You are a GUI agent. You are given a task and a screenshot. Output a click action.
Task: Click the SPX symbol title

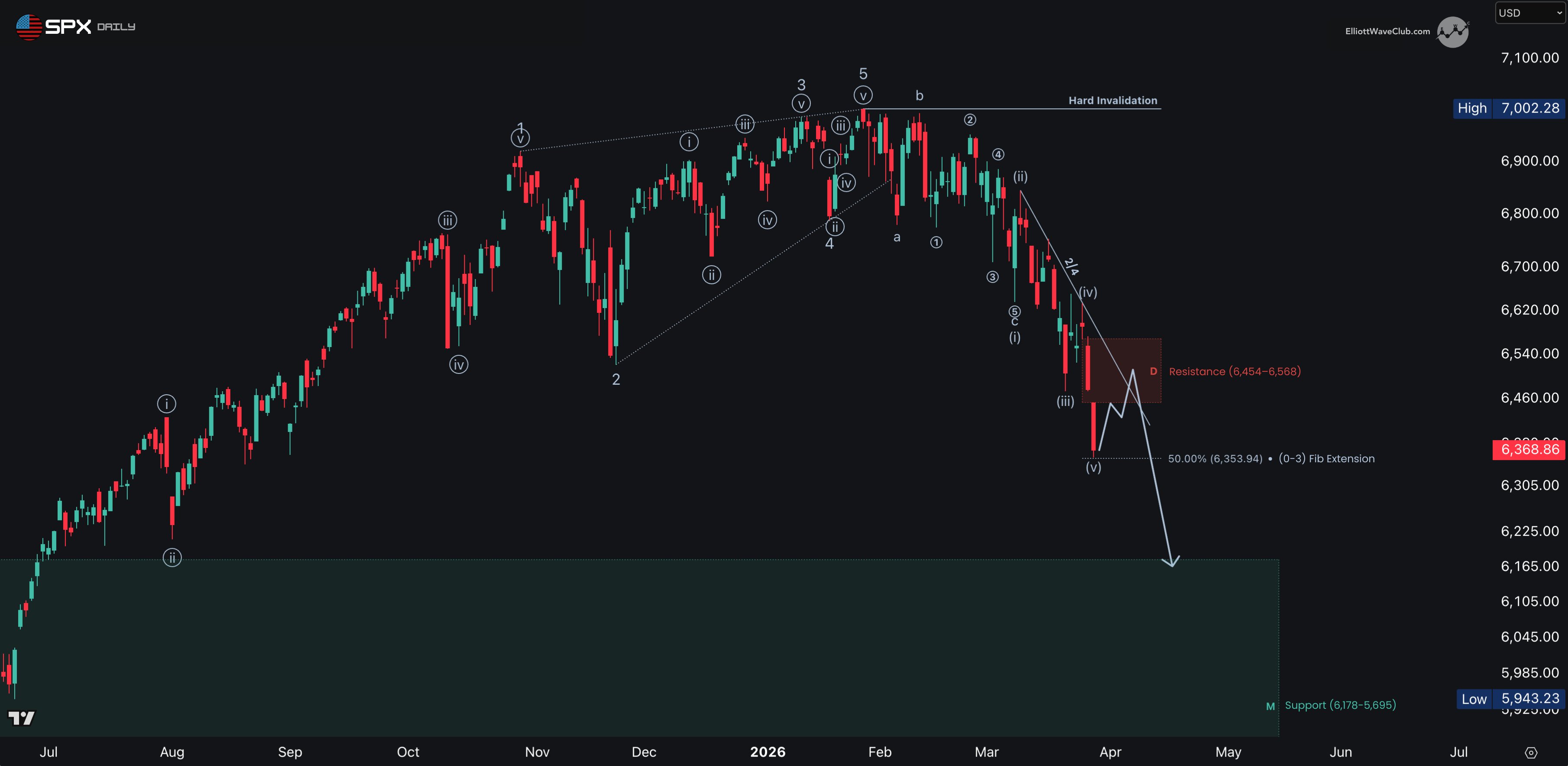tap(68, 27)
